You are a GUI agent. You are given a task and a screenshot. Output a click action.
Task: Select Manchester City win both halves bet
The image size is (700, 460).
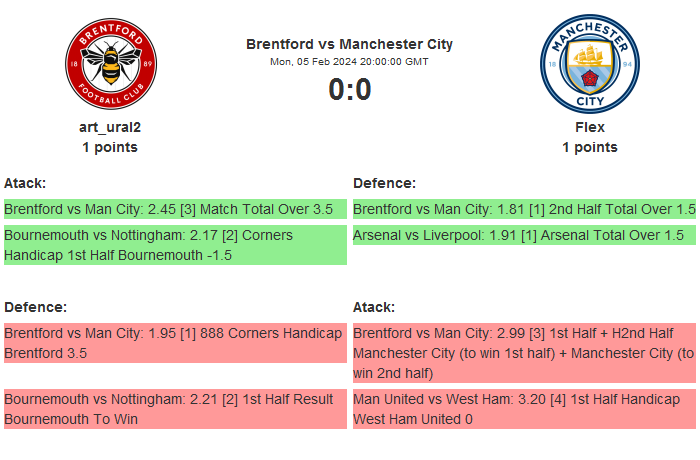[x=524, y=352]
